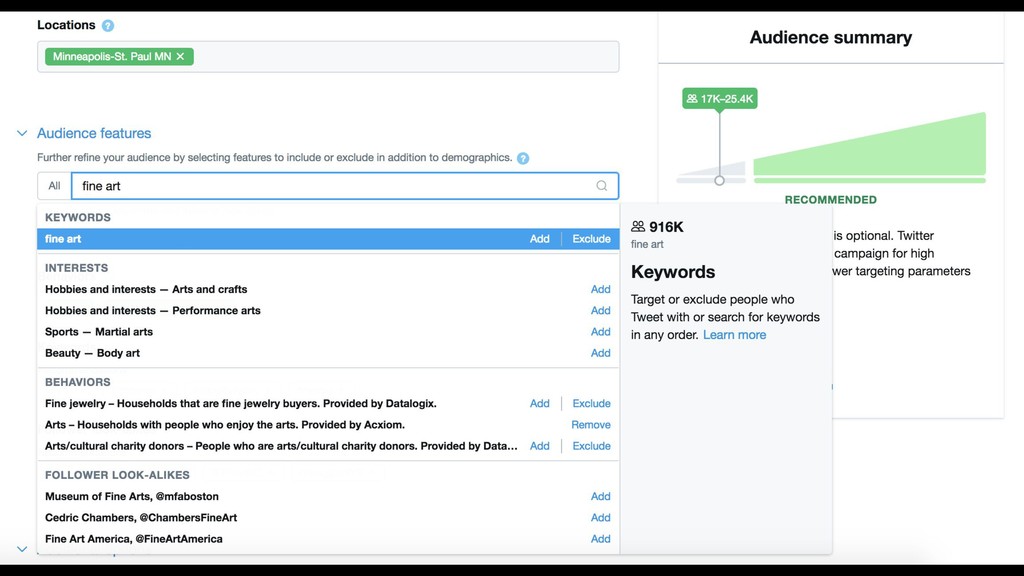Add the Arts and crafts interest
The height and width of the screenshot is (576, 1024).
point(600,289)
